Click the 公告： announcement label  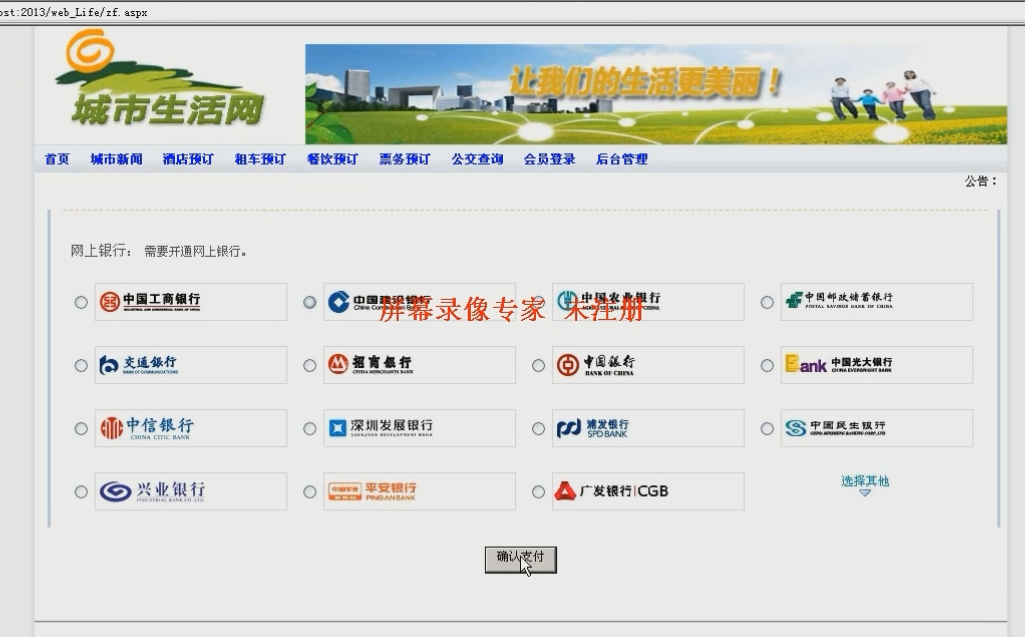[x=981, y=181]
